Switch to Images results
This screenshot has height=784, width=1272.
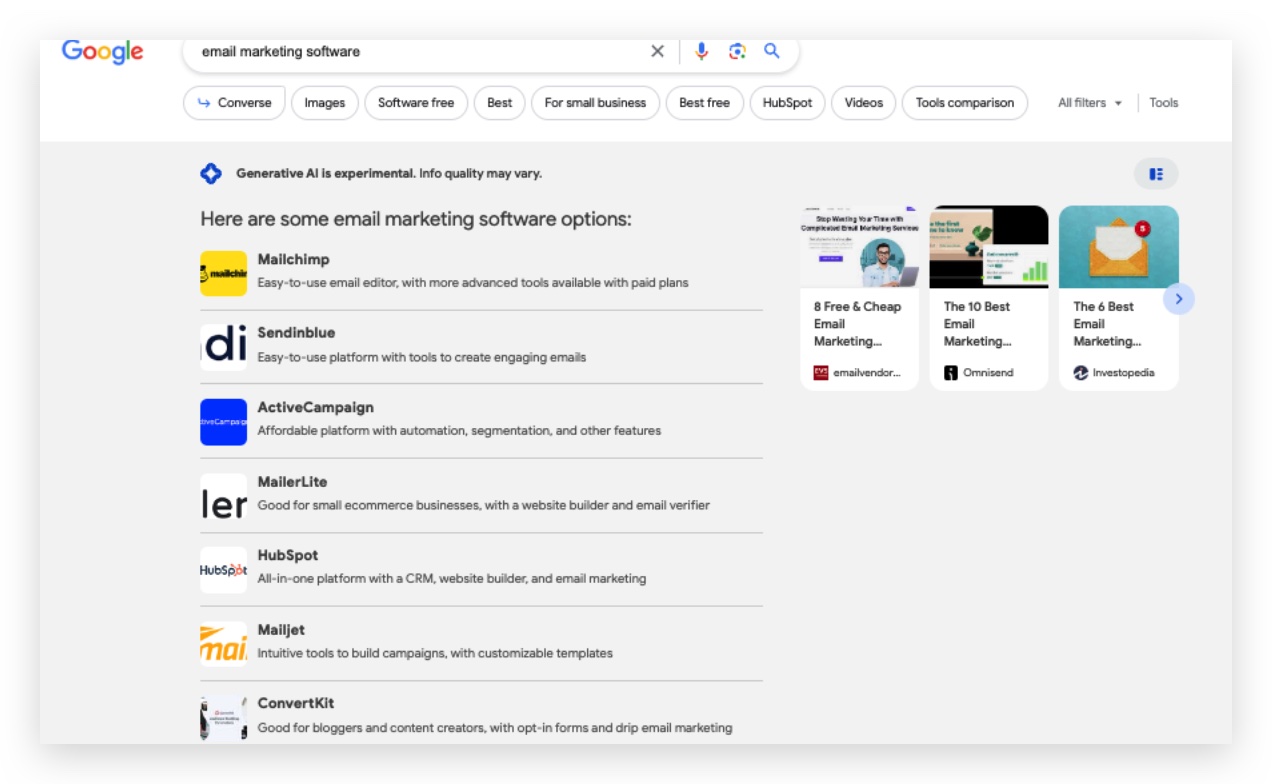pos(325,103)
